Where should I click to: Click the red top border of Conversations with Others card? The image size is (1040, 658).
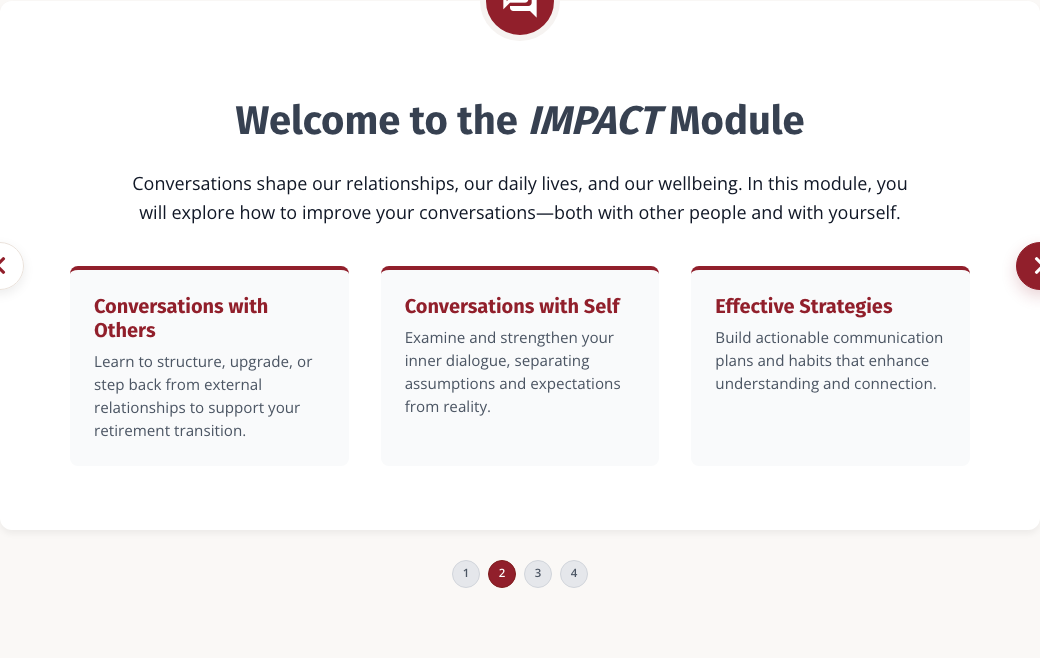[210, 268]
